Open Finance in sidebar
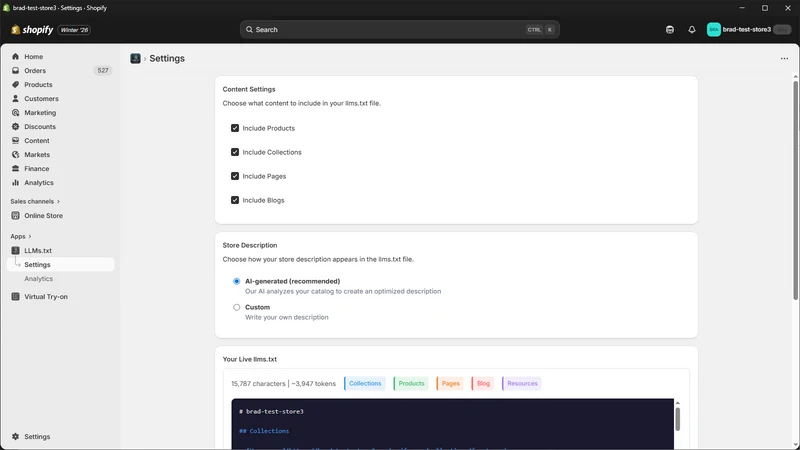Image resolution: width=800 pixels, height=450 pixels. [x=37, y=168]
